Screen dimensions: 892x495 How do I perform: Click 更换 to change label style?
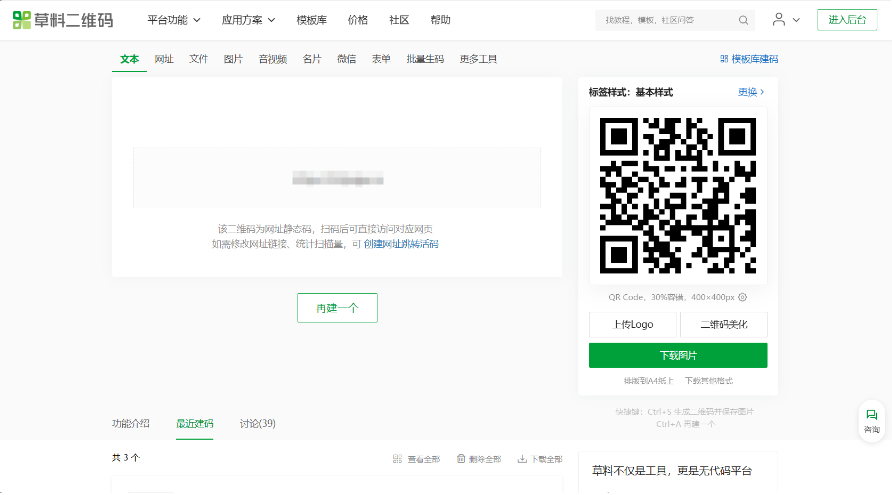pyautogui.click(x=751, y=92)
